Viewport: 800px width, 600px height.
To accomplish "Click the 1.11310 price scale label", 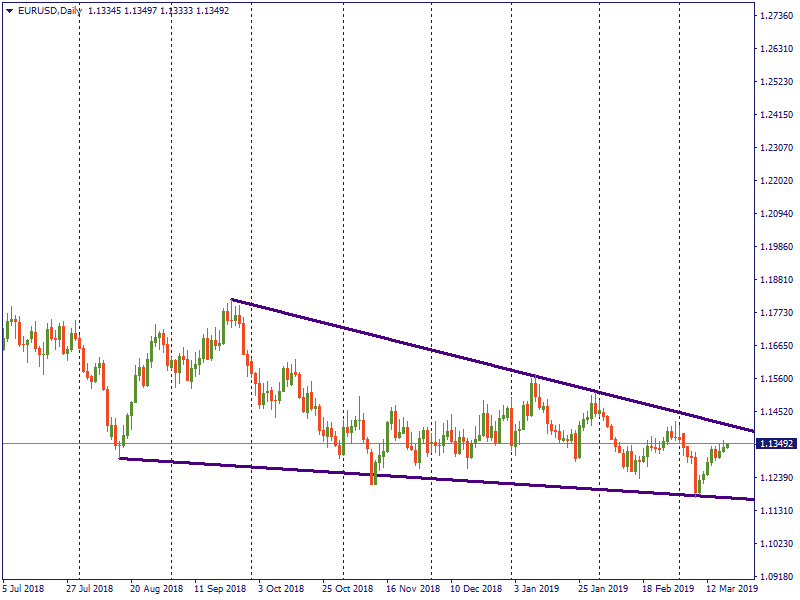I will (x=776, y=511).
